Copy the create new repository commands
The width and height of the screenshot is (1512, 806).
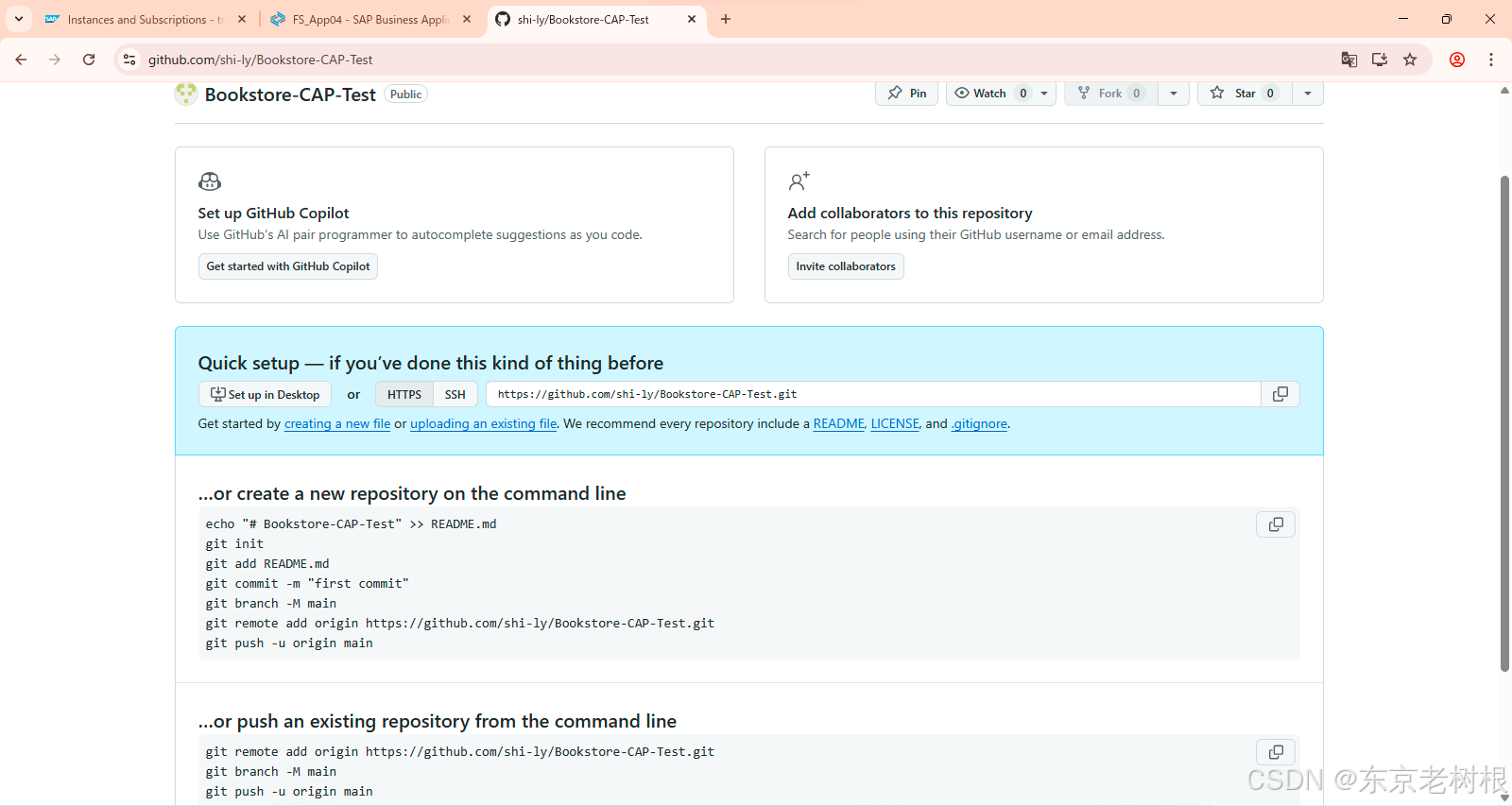click(1276, 524)
